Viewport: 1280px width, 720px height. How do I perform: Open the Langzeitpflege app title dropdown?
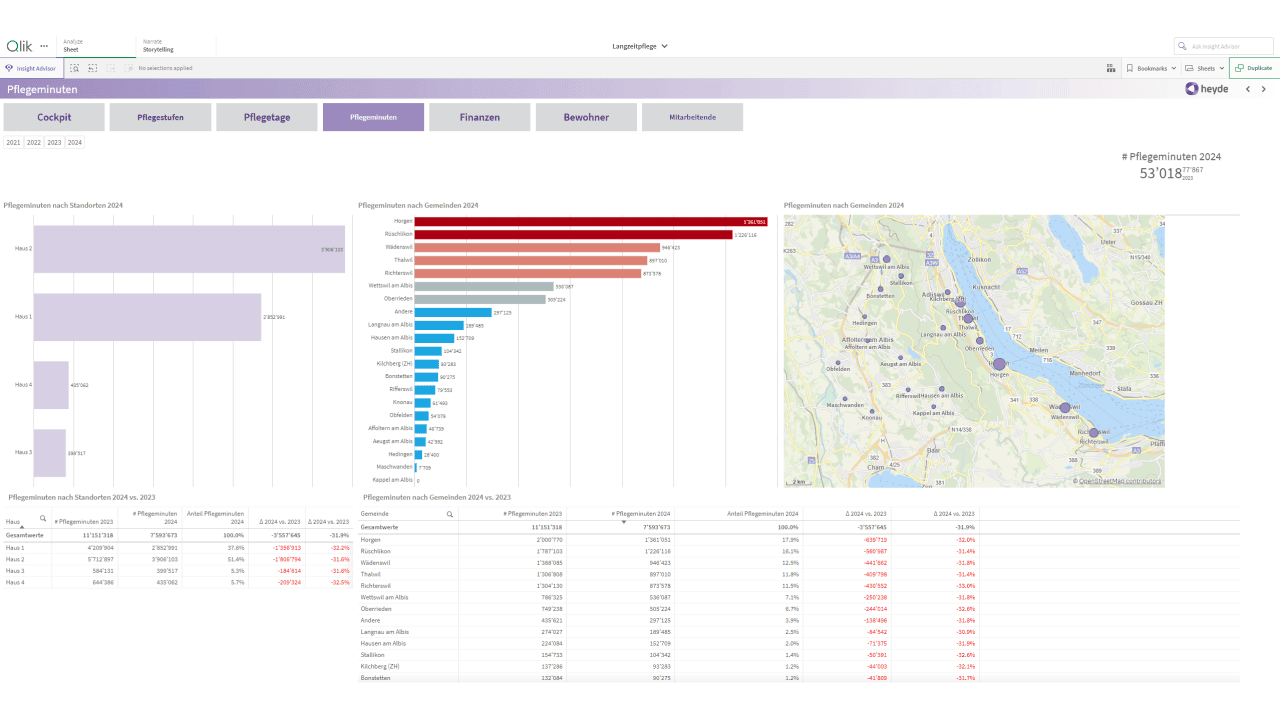640,46
